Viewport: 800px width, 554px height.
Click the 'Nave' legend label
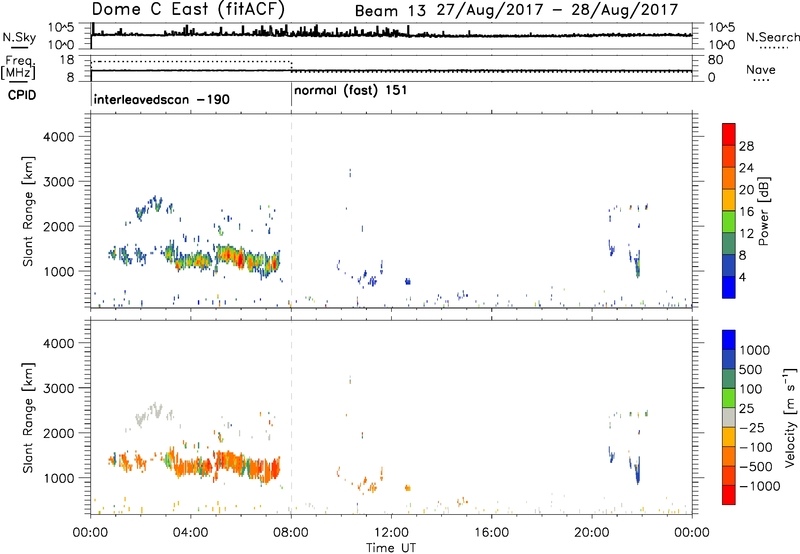click(x=761, y=70)
